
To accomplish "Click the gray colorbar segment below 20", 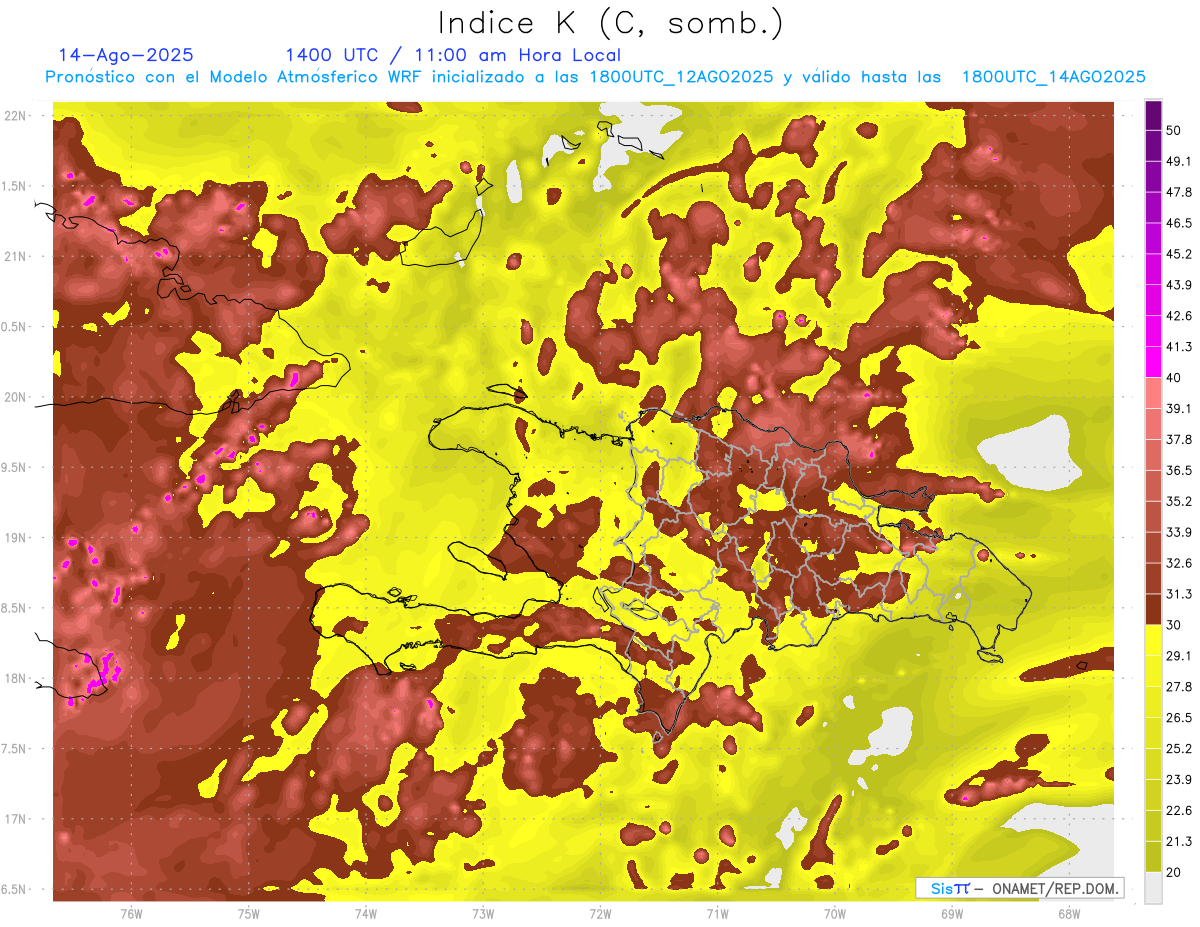I will pos(1153,887).
